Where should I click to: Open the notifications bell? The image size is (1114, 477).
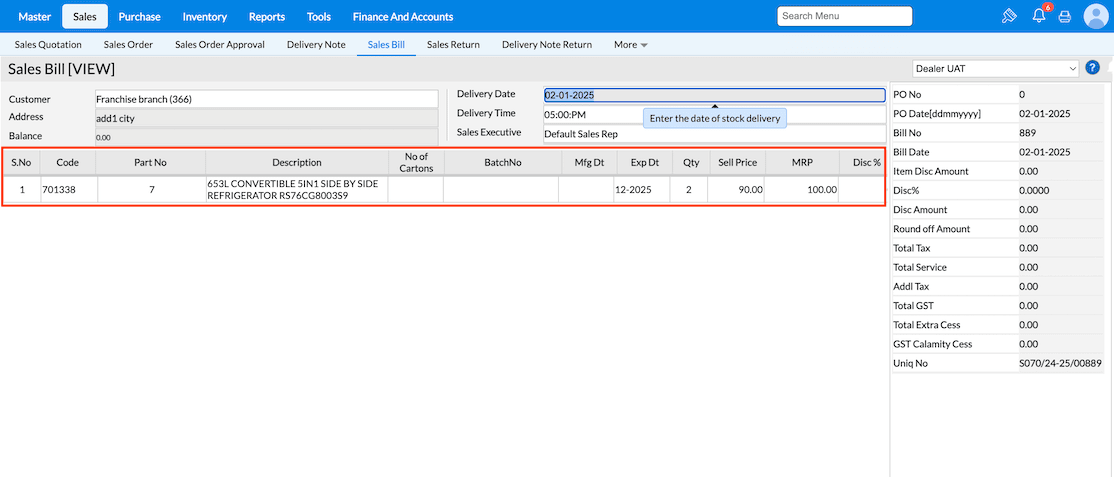(1038, 17)
